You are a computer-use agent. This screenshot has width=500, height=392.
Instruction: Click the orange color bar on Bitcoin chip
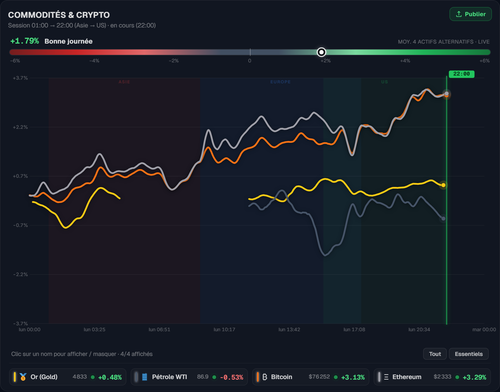pyautogui.click(x=258, y=377)
